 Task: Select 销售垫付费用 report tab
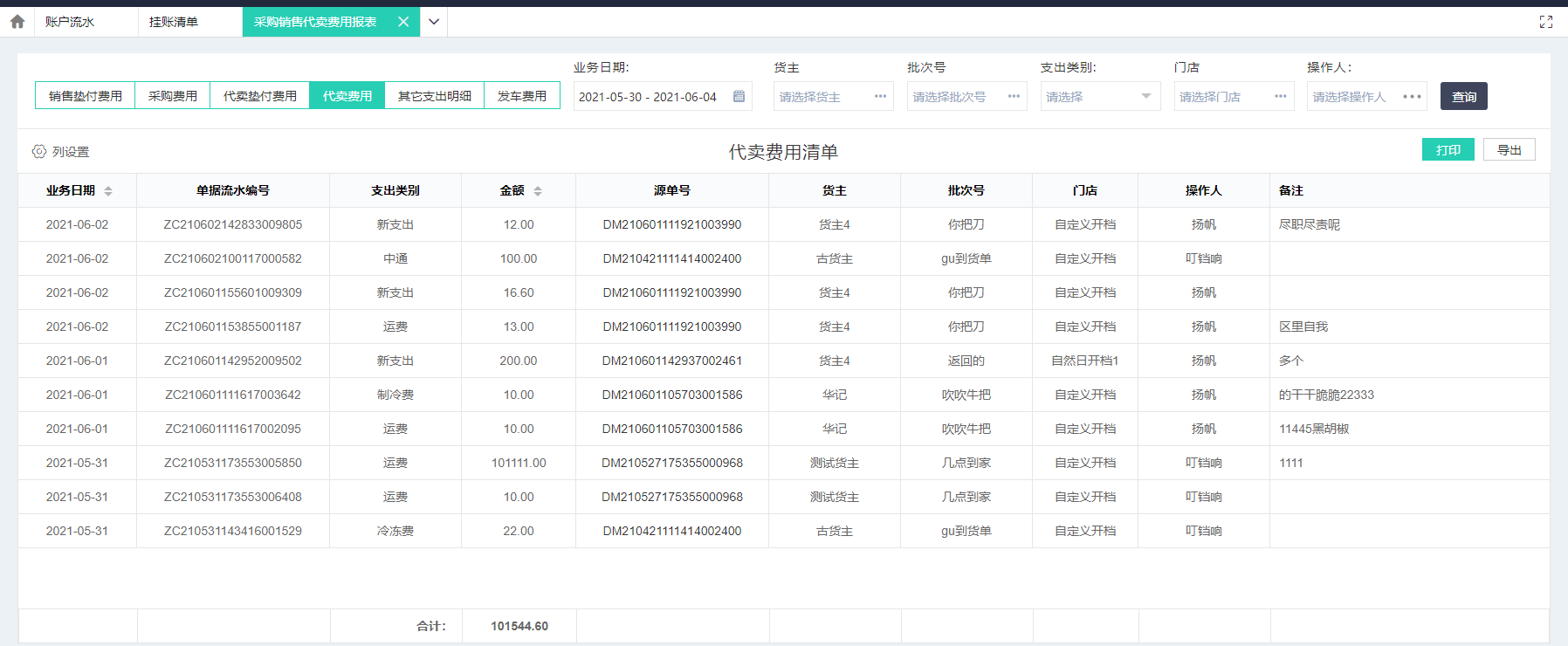(x=86, y=96)
